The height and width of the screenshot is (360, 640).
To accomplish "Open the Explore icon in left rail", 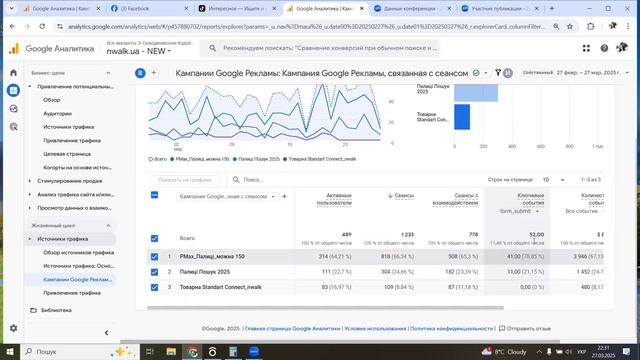I will [x=13, y=109].
